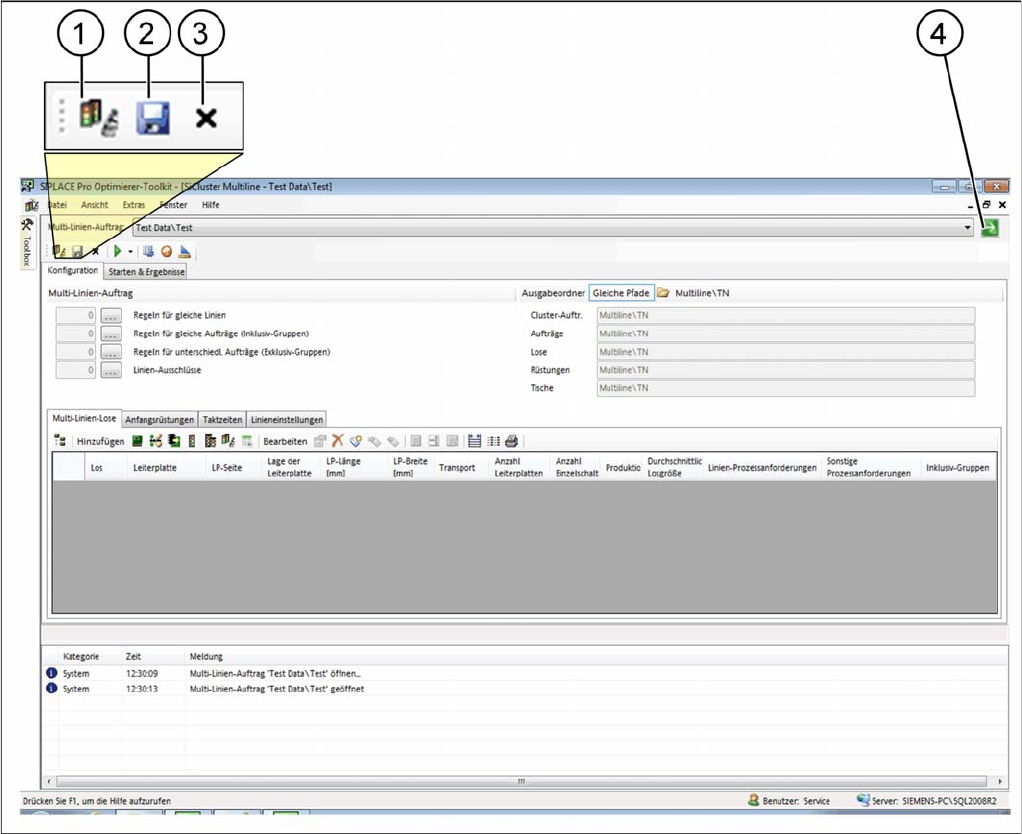Image resolution: width=1022 pixels, height=834 pixels.
Task: Click the green play start icon
Action: tap(118, 252)
